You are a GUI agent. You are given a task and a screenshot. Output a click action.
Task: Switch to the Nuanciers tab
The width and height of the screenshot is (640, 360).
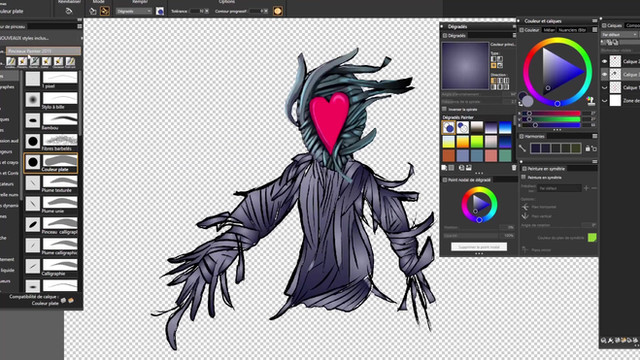(572, 30)
